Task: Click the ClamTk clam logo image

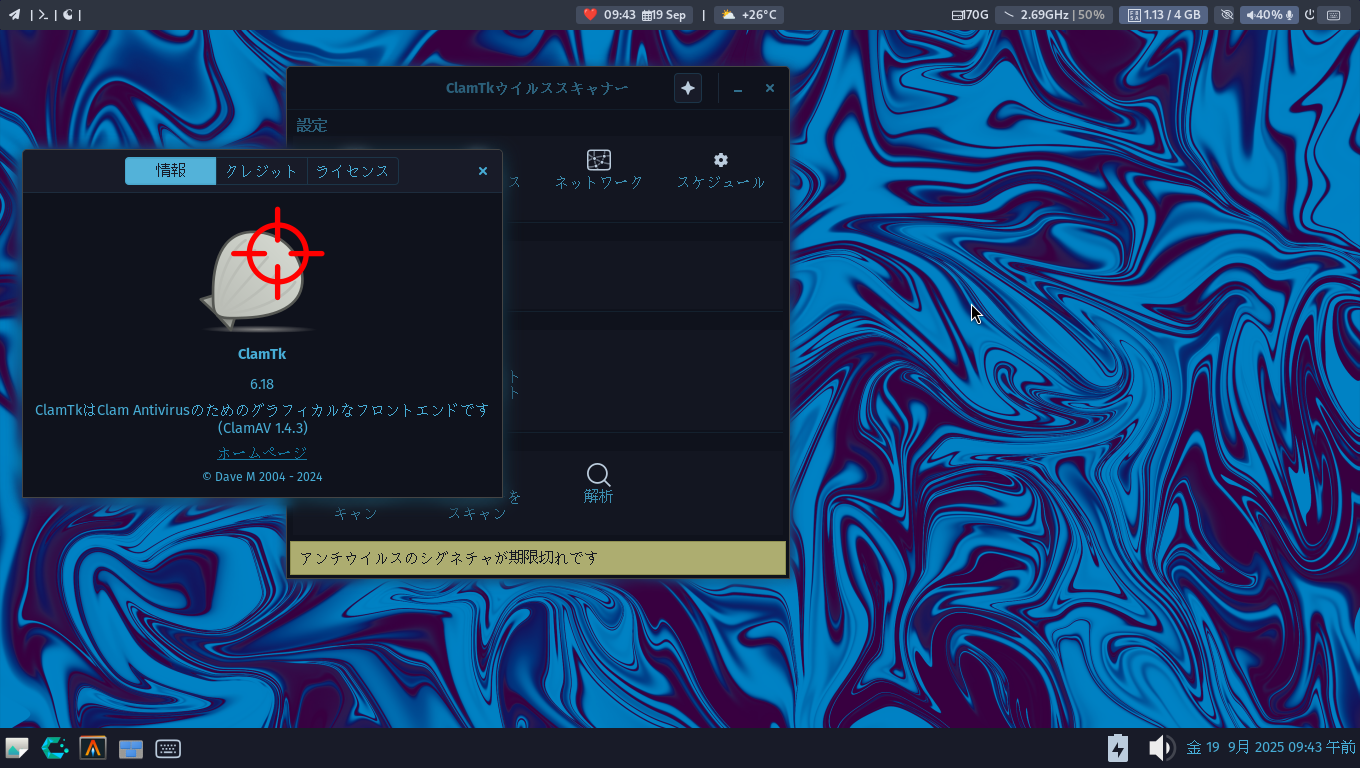Action: pyautogui.click(x=262, y=270)
